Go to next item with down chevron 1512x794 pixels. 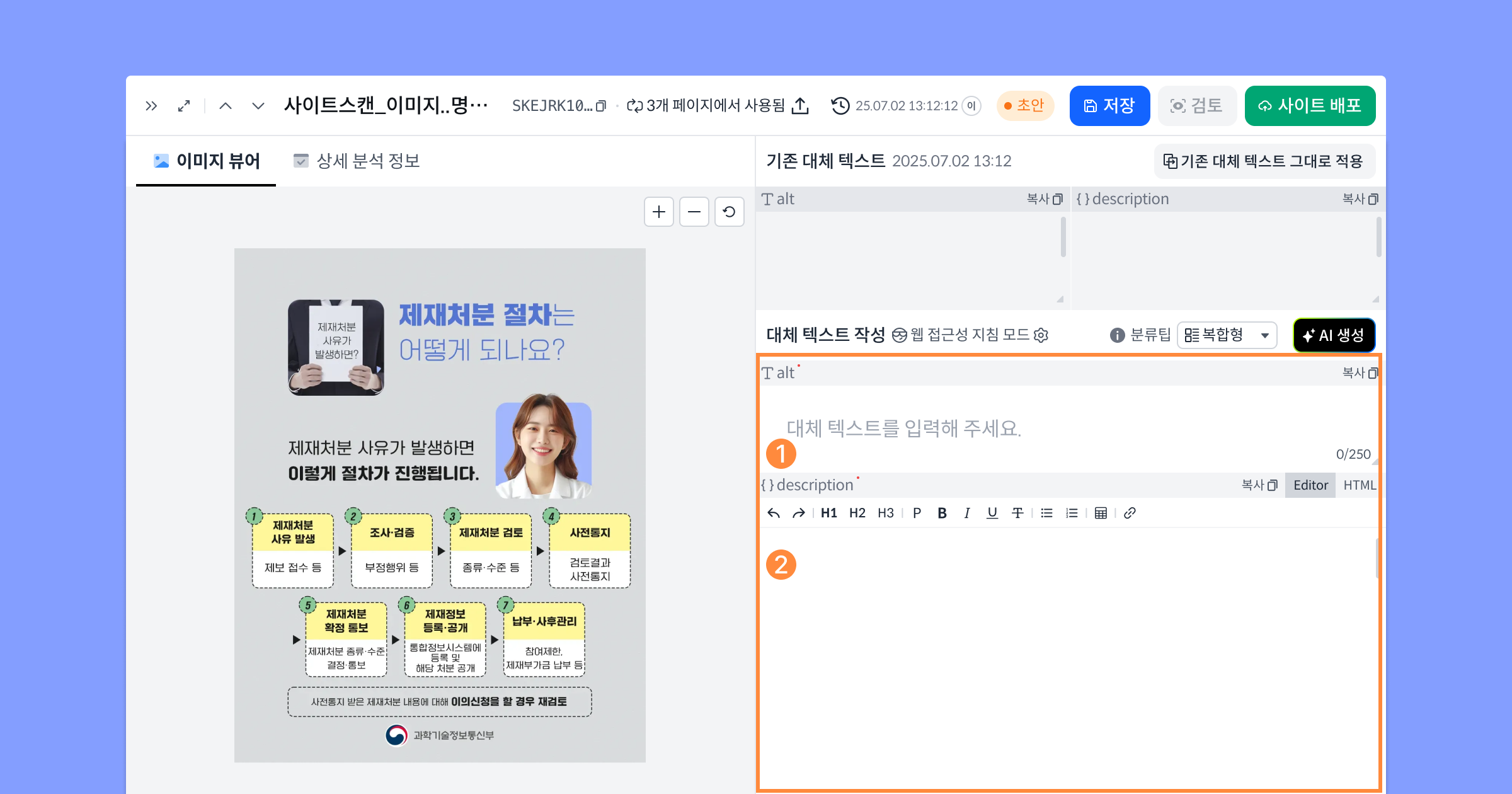pos(258,106)
